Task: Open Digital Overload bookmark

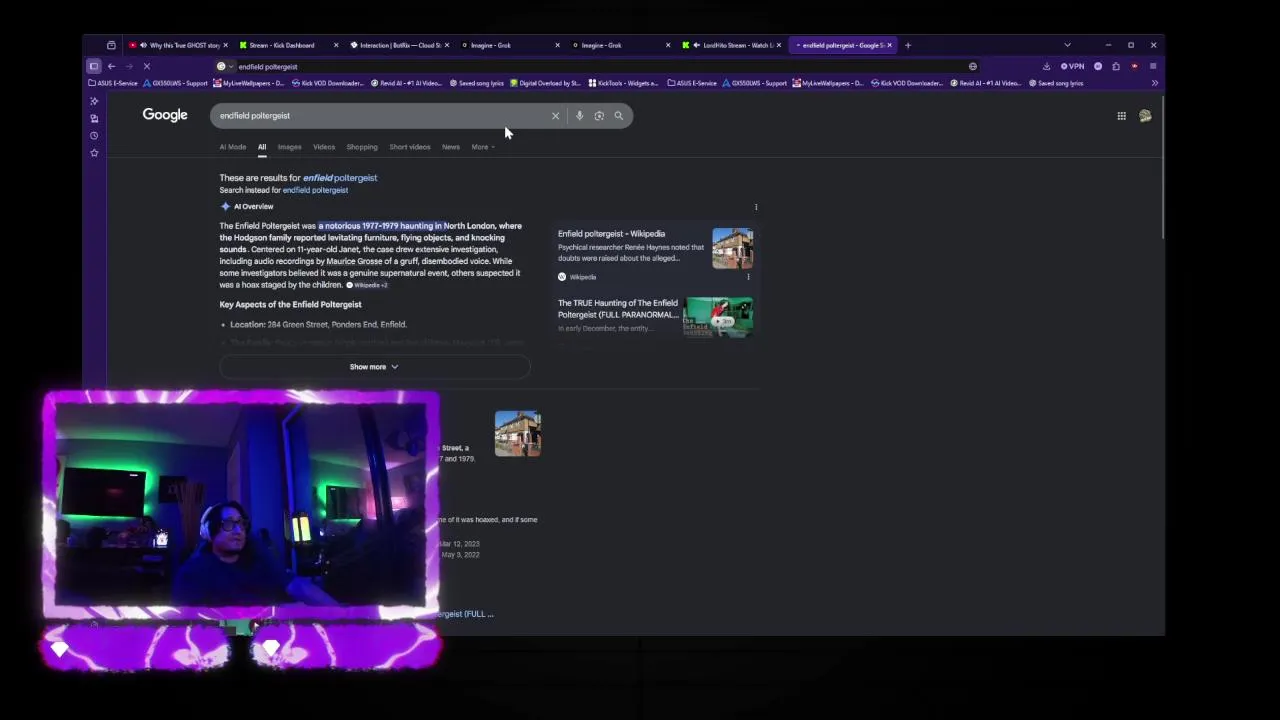Action: pyautogui.click(x=546, y=83)
